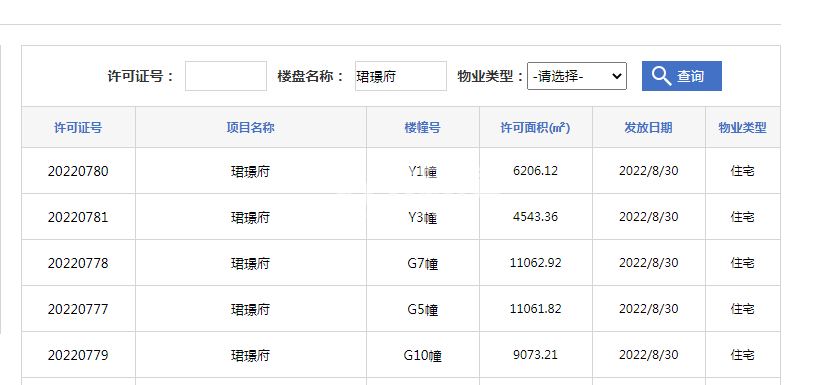
Task: Click 住宅 in the 20220777 row
Action: click(x=742, y=309)
